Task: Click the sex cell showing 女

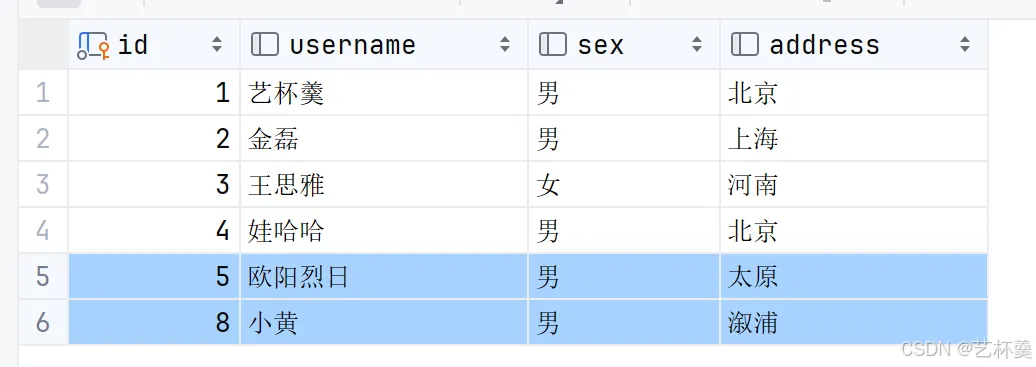Action: point(624,184)
